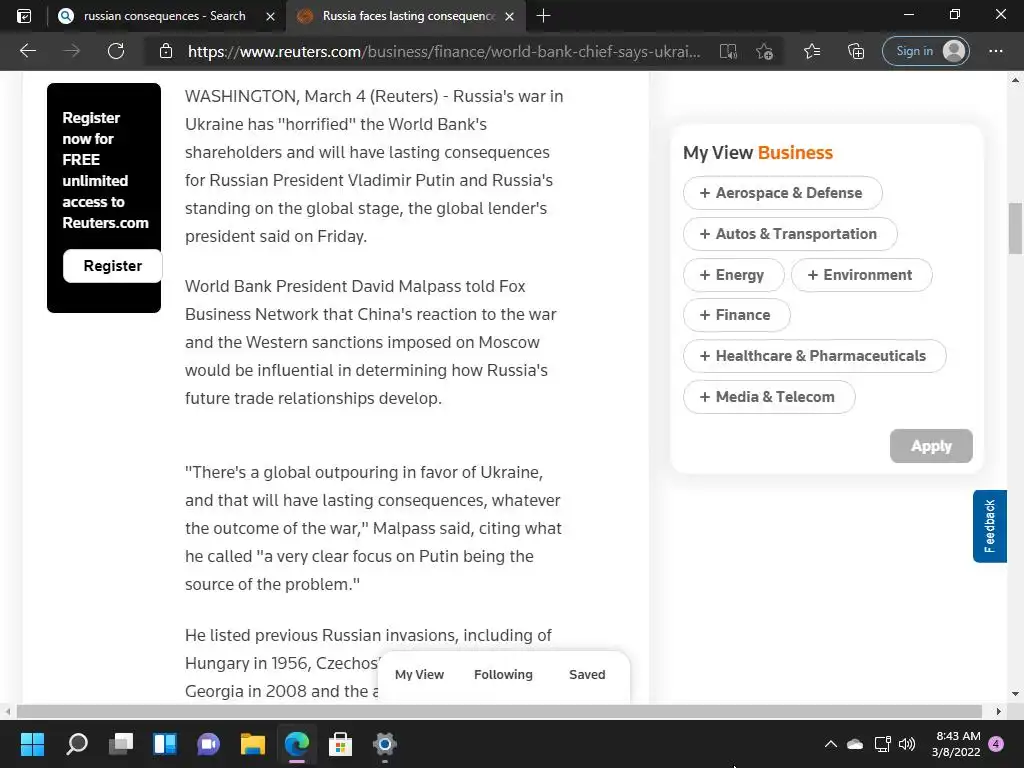Open the Chat app on taskbar
The image size is (1024, 768).
[x=208, y=744]
